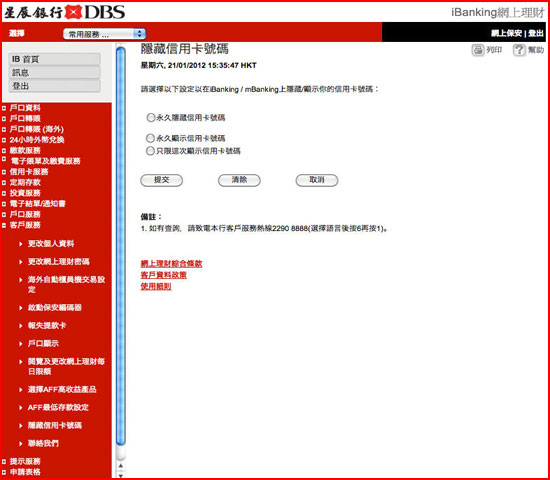Click the print (列印) icon

click(x=477, y=50)
